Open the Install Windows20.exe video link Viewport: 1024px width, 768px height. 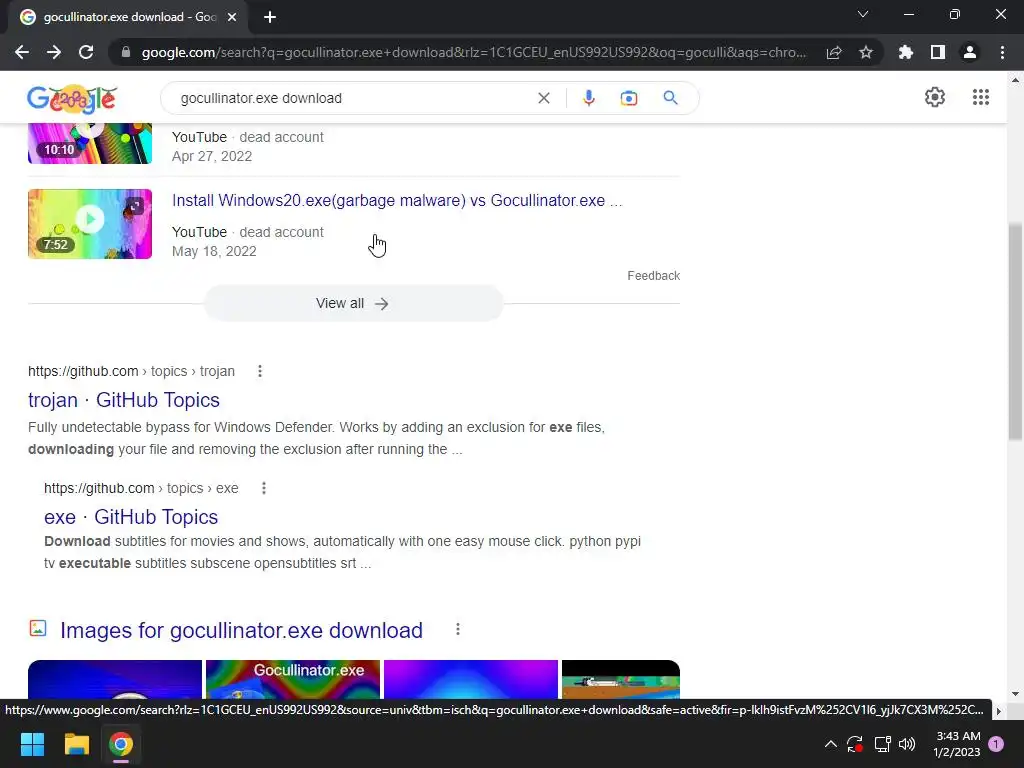[397, 200]
